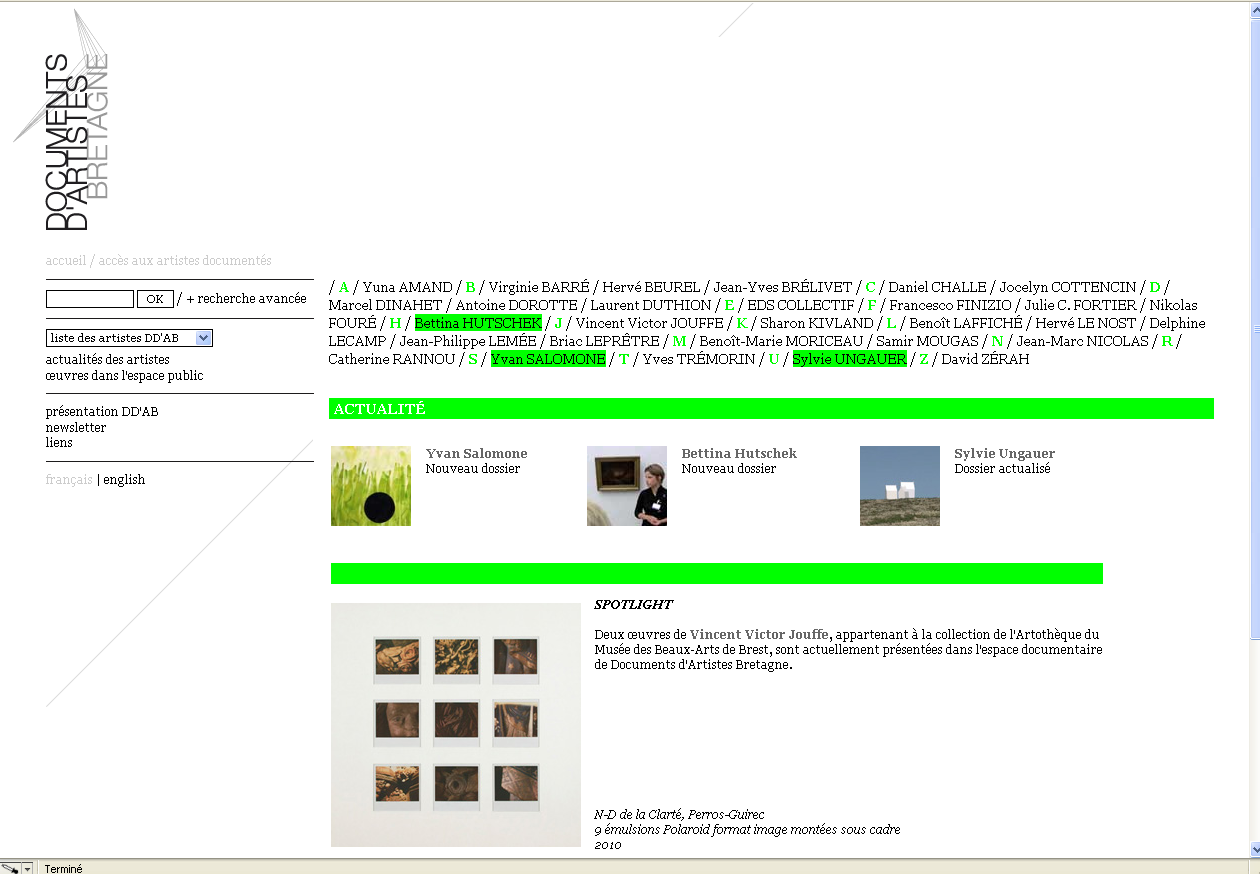Open the newsletter link
The image size is (1260, 874).
click(x=76, y=427)
